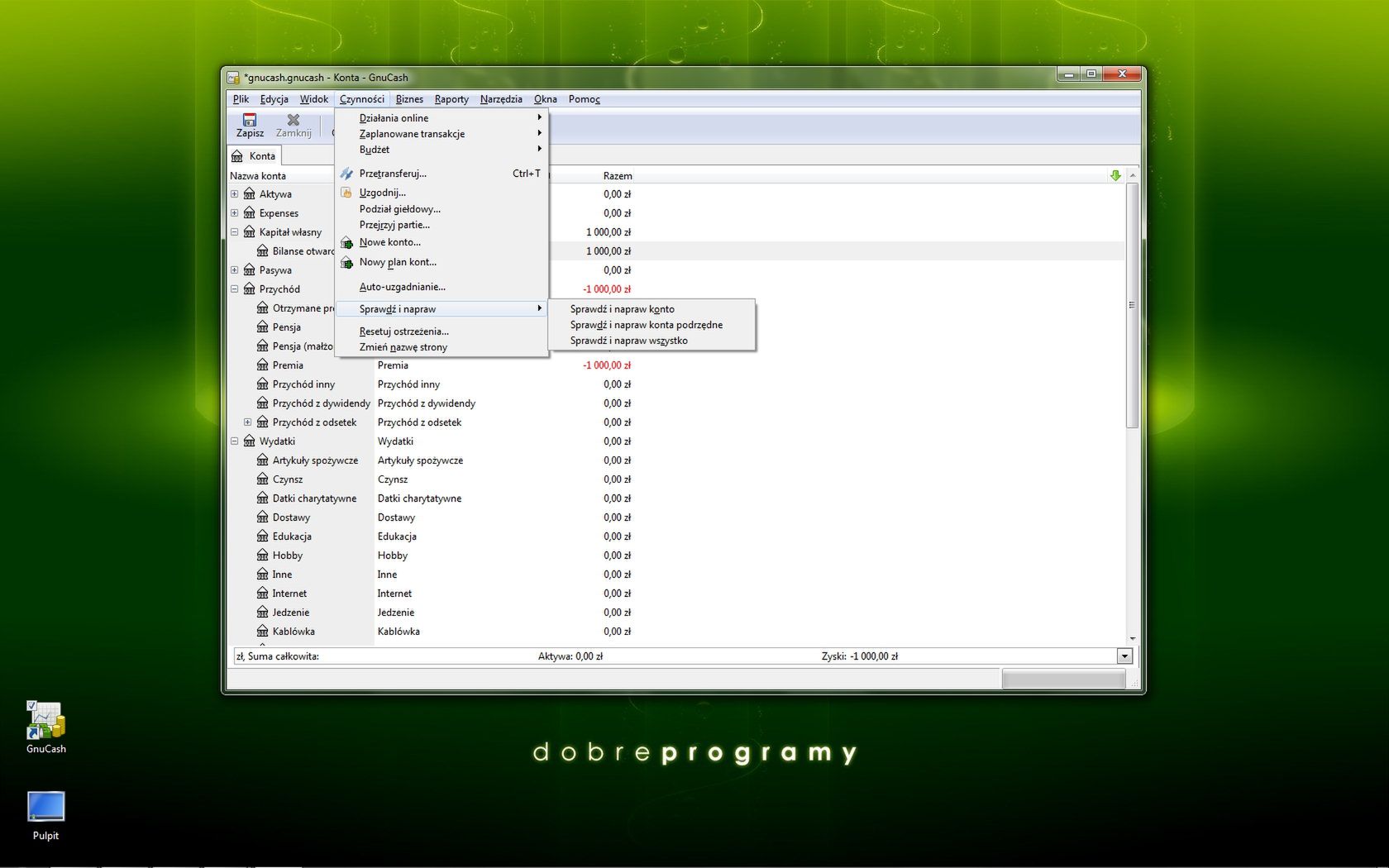Select the Datki charytatywne account row
Screen dimensions: 1389x868
click(x=676, y=498)
